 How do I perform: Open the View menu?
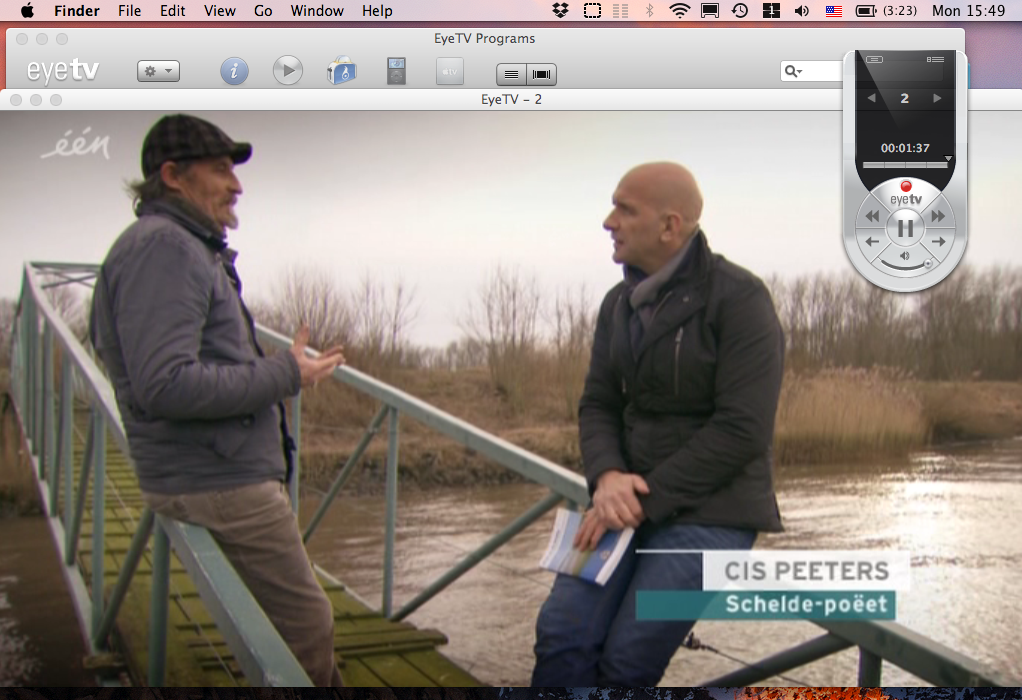pyautogui.click(x=220, y=10)
